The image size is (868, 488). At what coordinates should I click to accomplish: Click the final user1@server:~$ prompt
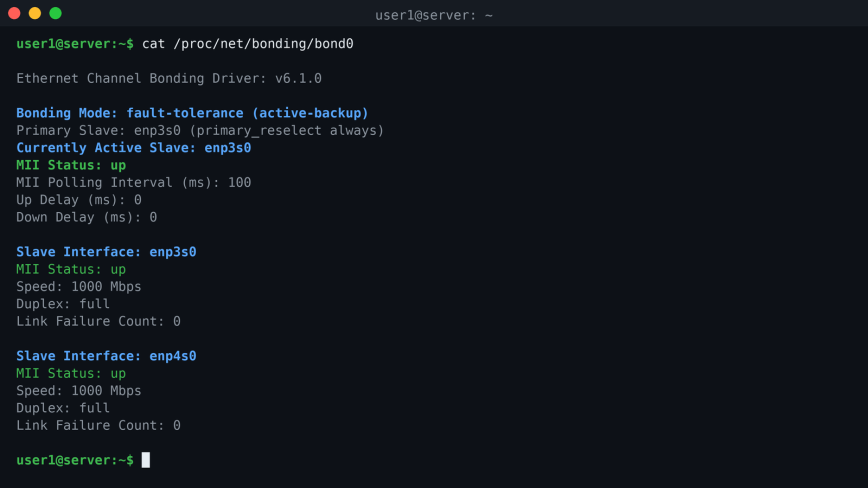[75, 460]
